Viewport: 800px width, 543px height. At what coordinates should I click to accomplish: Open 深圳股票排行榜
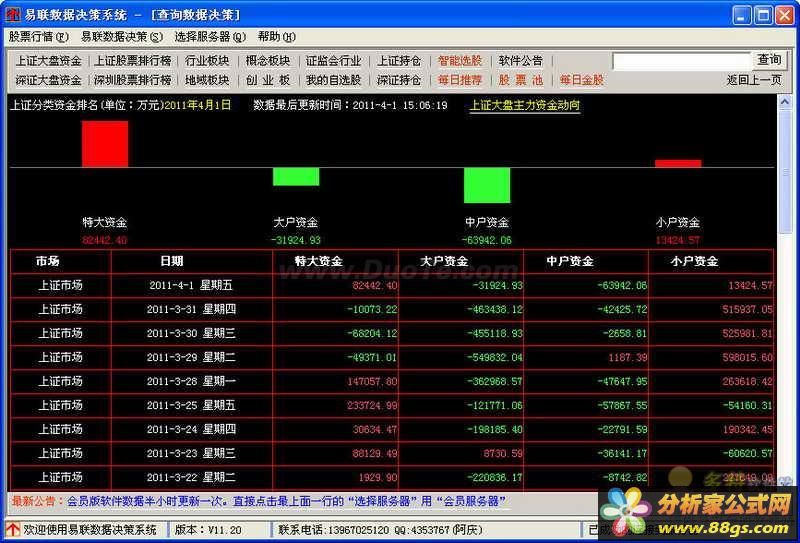pyautogui.click(x=133, y=80)
